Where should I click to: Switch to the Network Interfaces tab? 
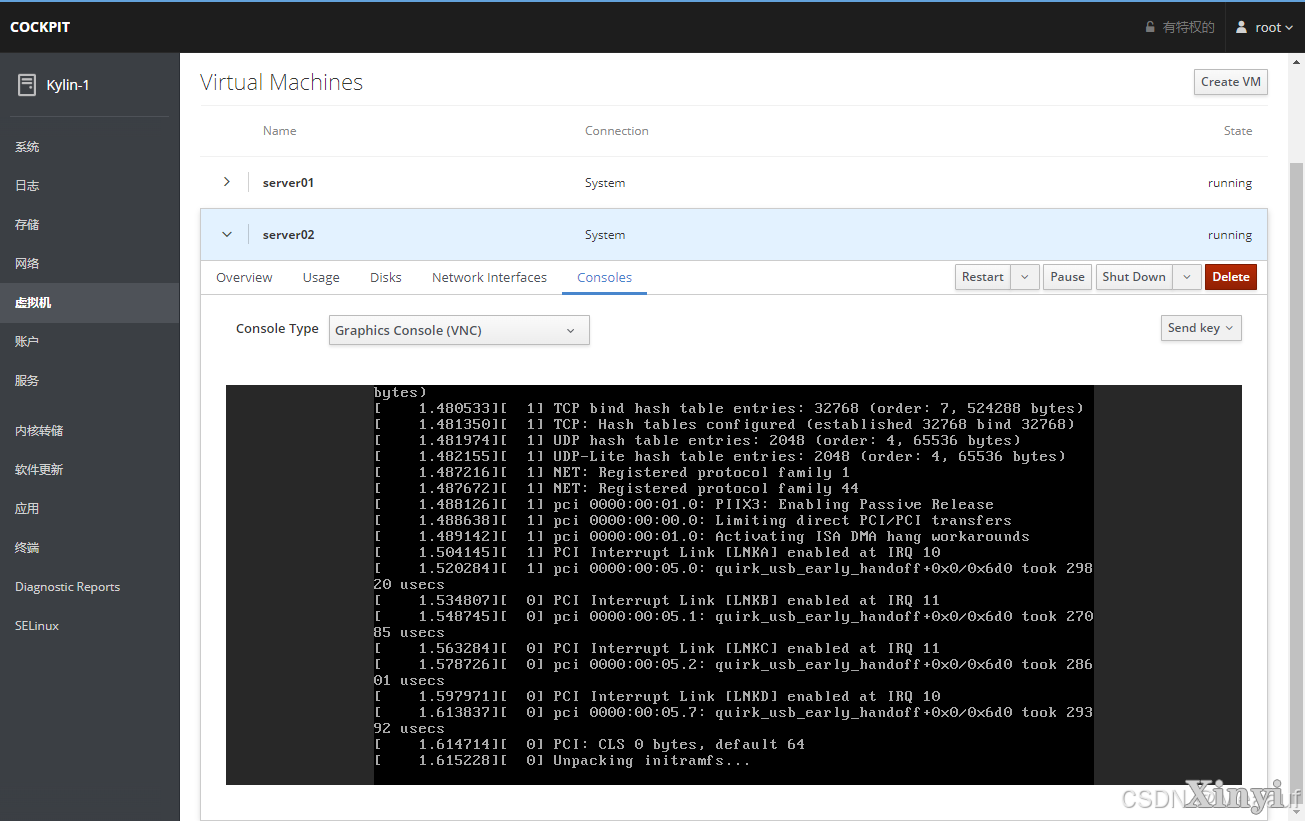click(489, 277)
